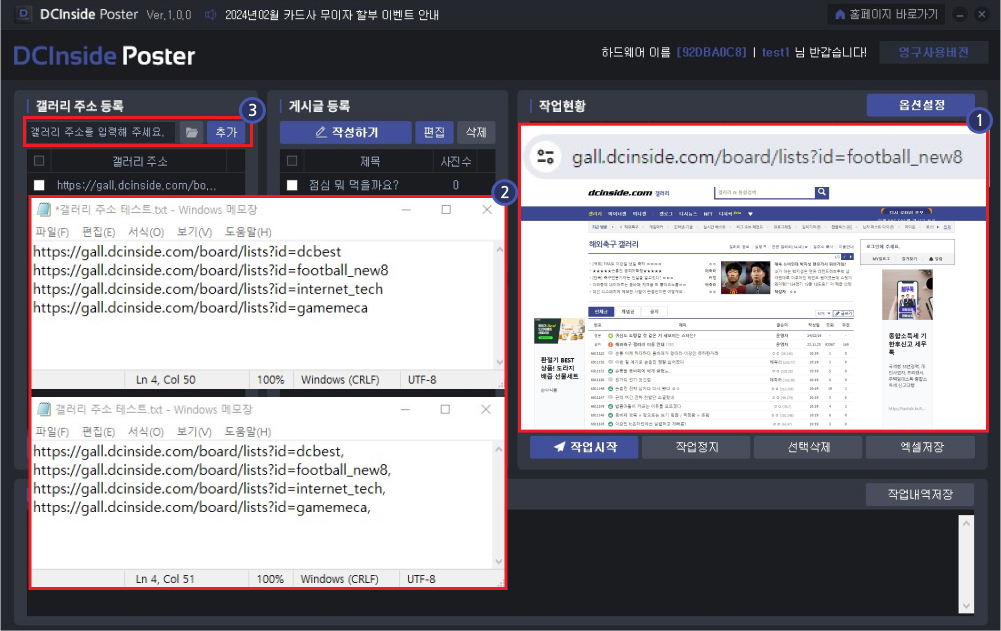The height and width of the screenshot is (631, 1001).
Task: Start work with 작업시작 button
Action: [x=584, y=447]
